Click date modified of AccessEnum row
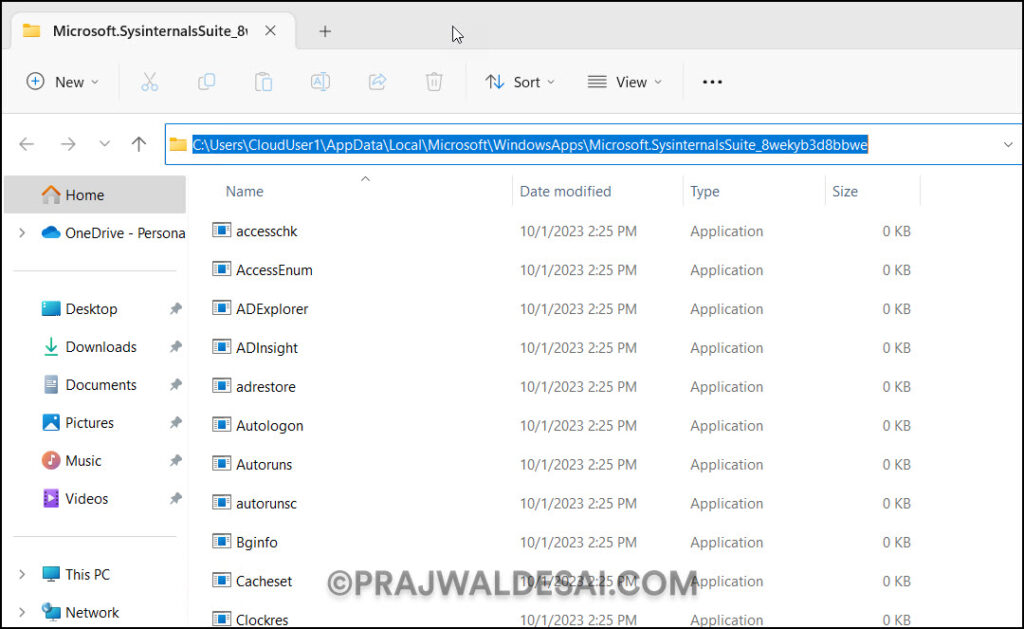This screenshot has width=1024, height=629. (x=578, y=270)
